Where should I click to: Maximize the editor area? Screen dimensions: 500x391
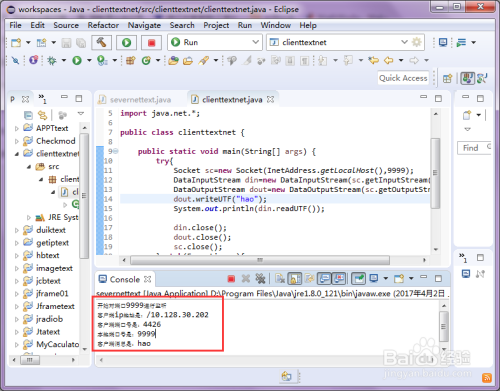(438, 99)
